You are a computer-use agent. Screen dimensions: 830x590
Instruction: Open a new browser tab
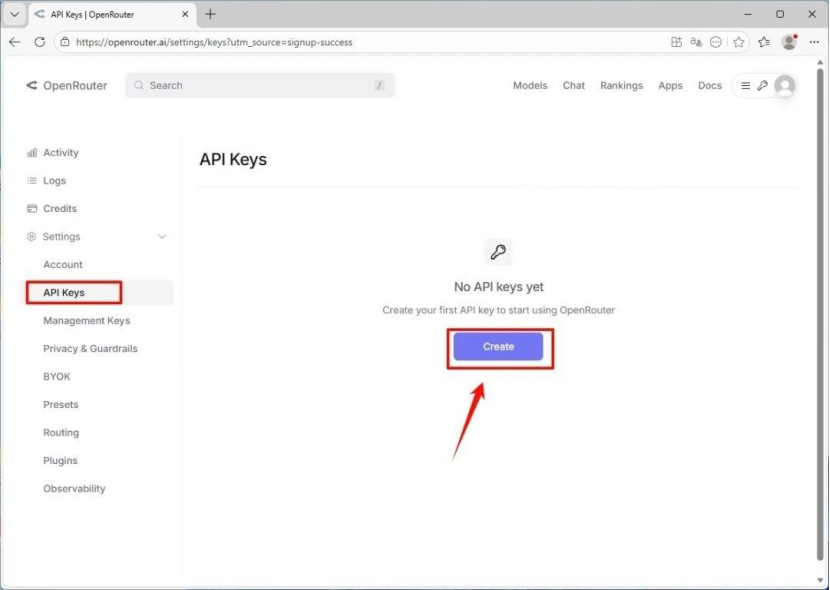pos(210,14)
